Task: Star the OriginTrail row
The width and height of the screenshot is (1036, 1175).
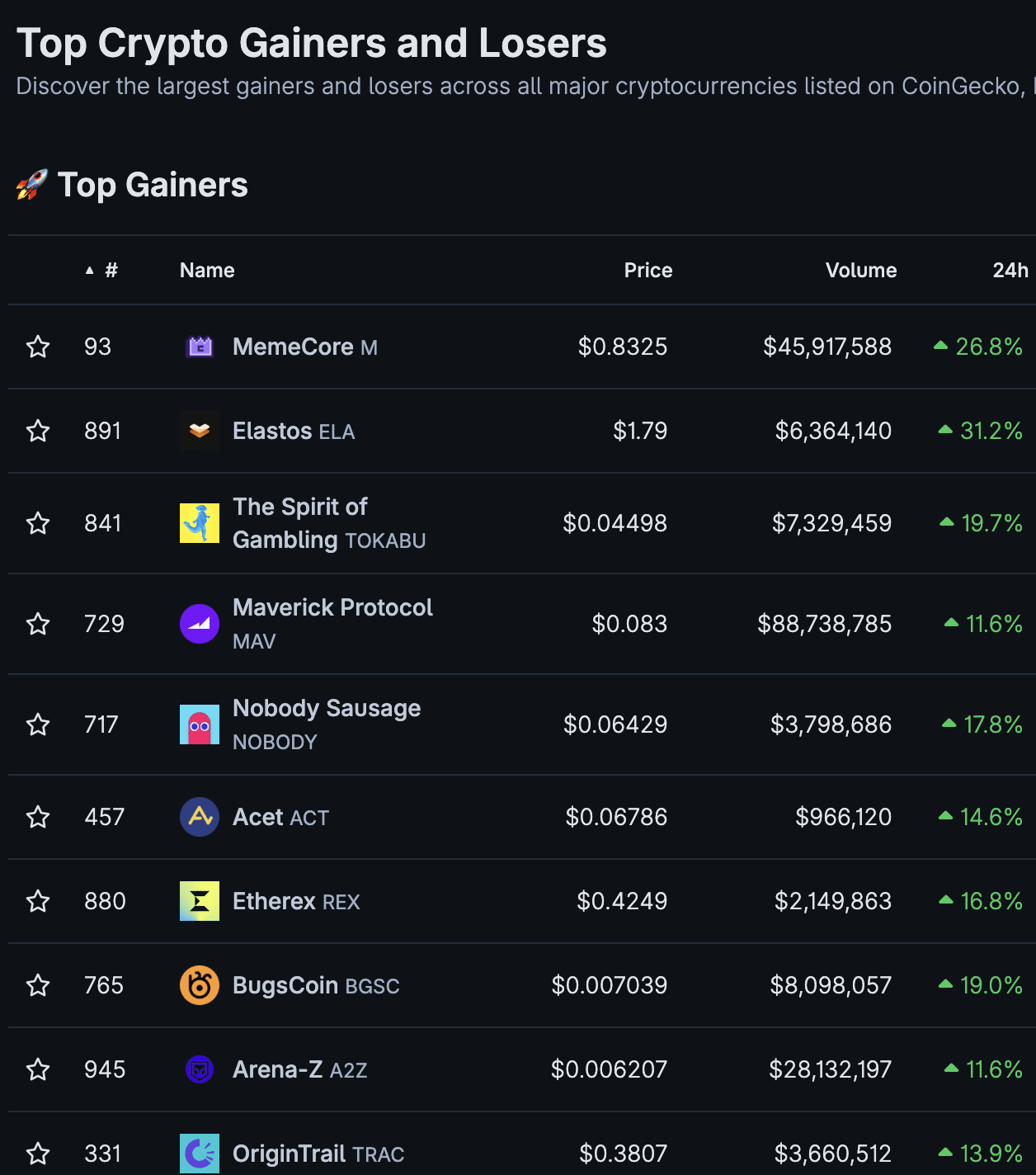Action: (x=38, y=1153)
